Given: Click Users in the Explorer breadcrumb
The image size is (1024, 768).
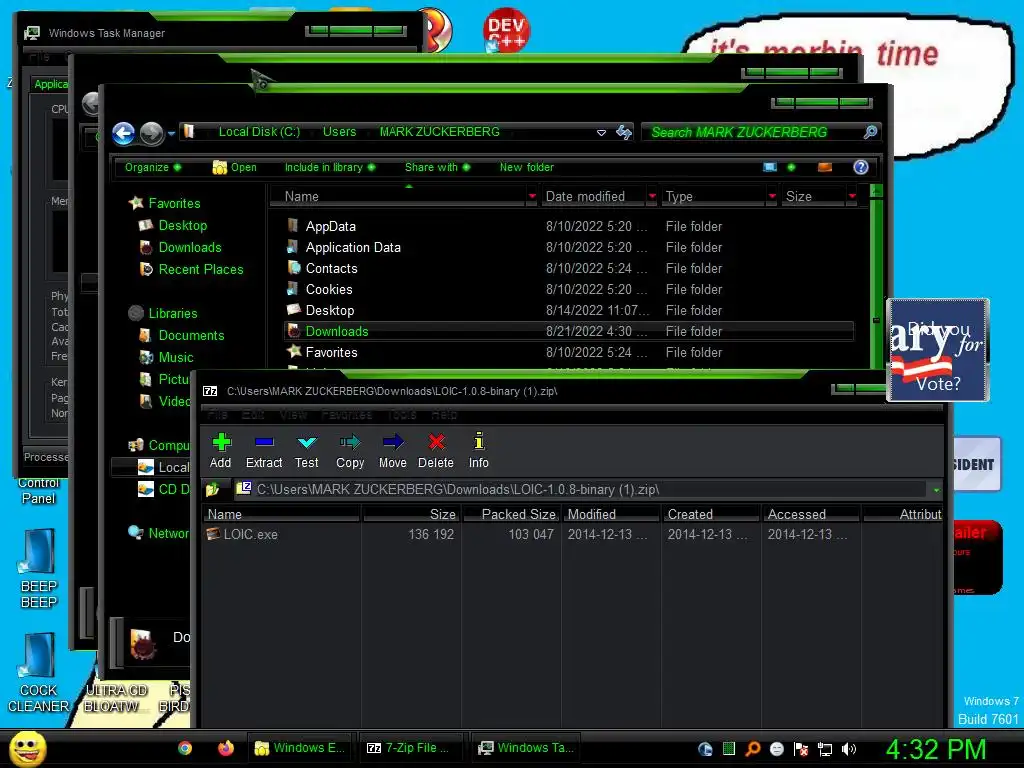Looking at the screenshot, I should tap(339, 132).
